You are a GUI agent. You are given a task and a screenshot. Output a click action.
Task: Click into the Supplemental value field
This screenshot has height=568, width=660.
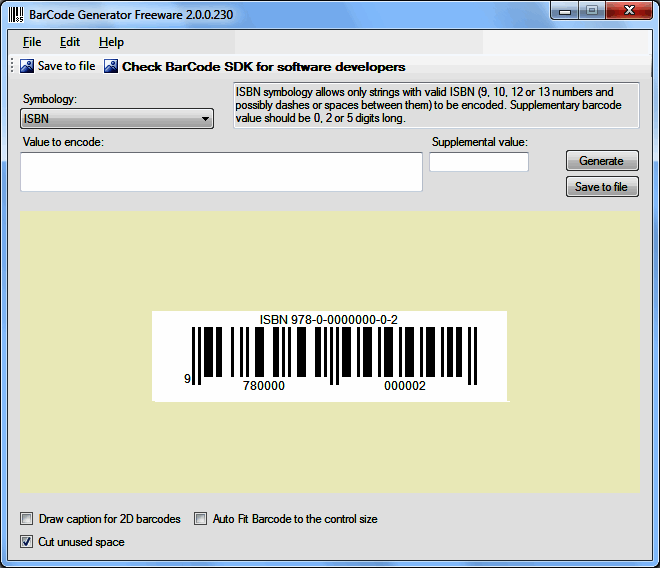(x=479, y=162)
